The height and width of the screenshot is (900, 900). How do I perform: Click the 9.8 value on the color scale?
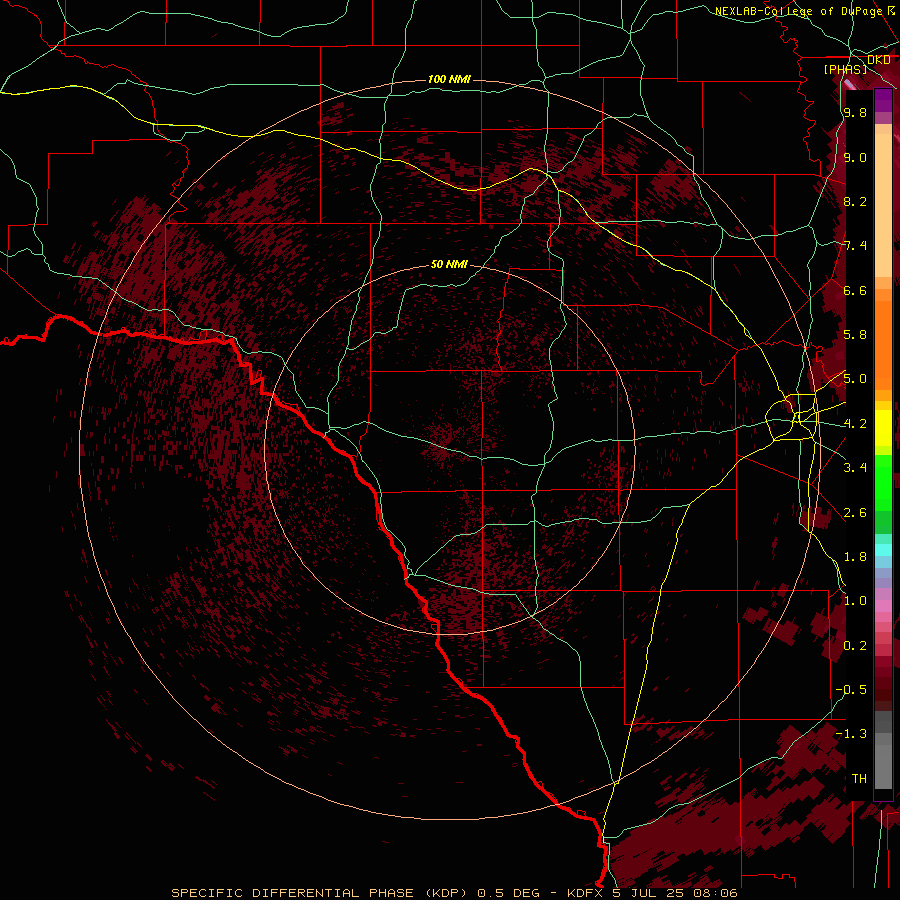pyautogui.click(x=855, y=112)
